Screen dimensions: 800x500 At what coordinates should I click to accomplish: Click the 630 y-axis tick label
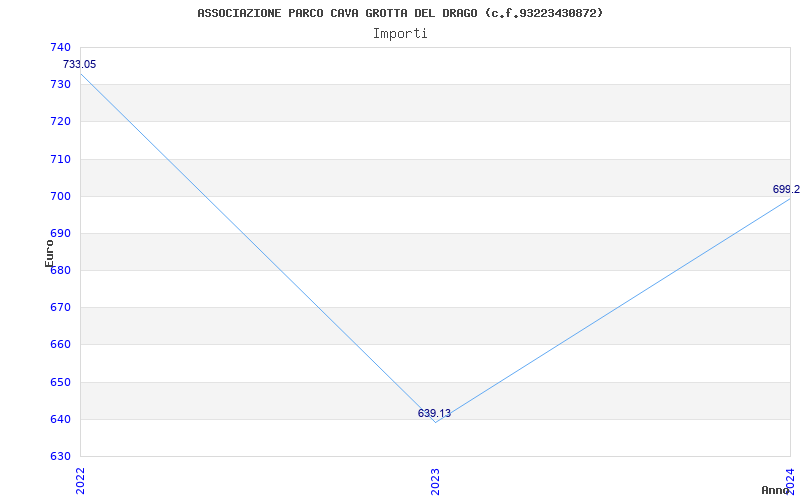(60, 457)
